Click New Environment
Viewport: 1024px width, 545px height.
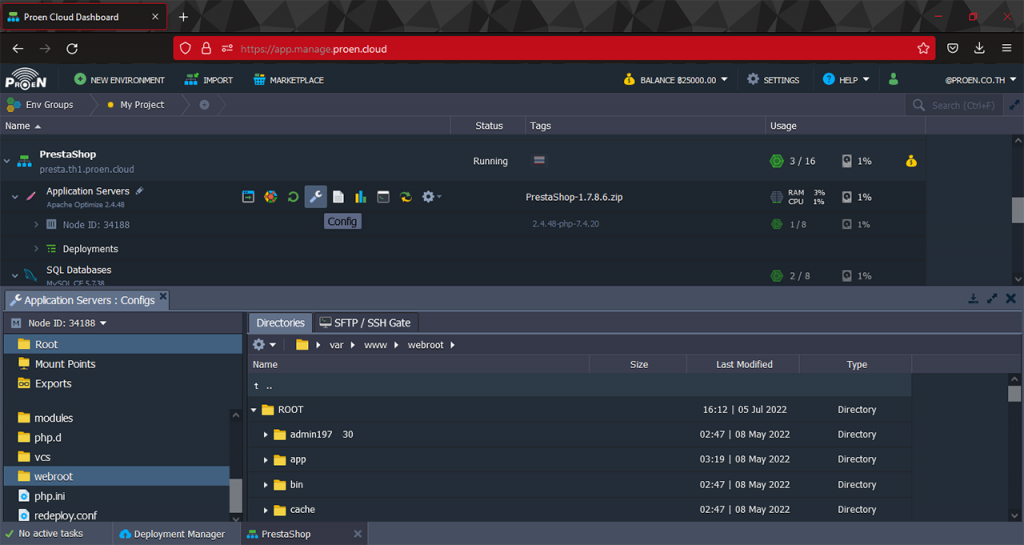pos(119,80)
